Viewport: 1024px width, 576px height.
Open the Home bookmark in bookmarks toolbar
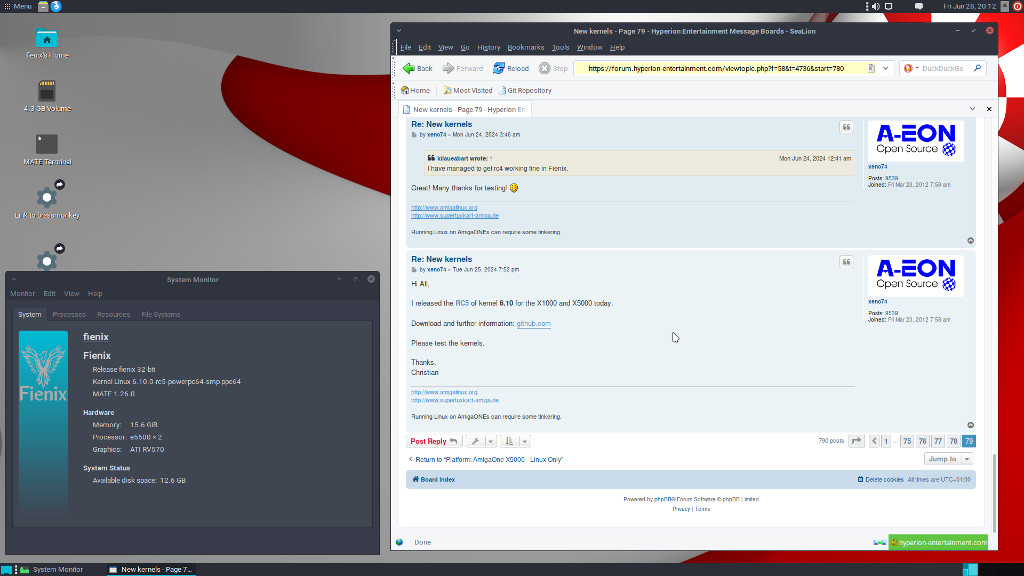(415, 91)
